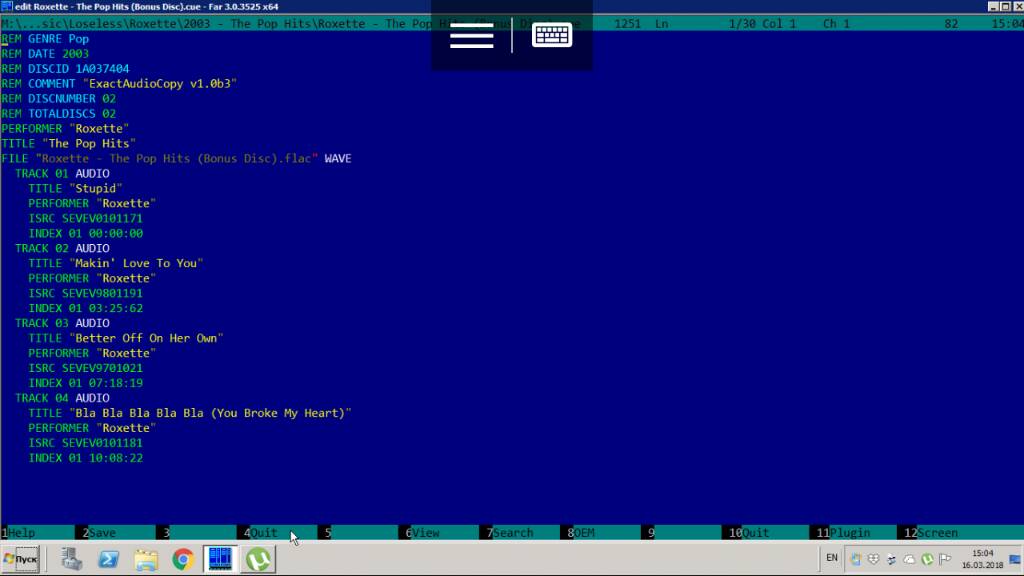Click the TITLE "Stupid" line
Screen dimensions: 1024x576
[x=75, y=189]
